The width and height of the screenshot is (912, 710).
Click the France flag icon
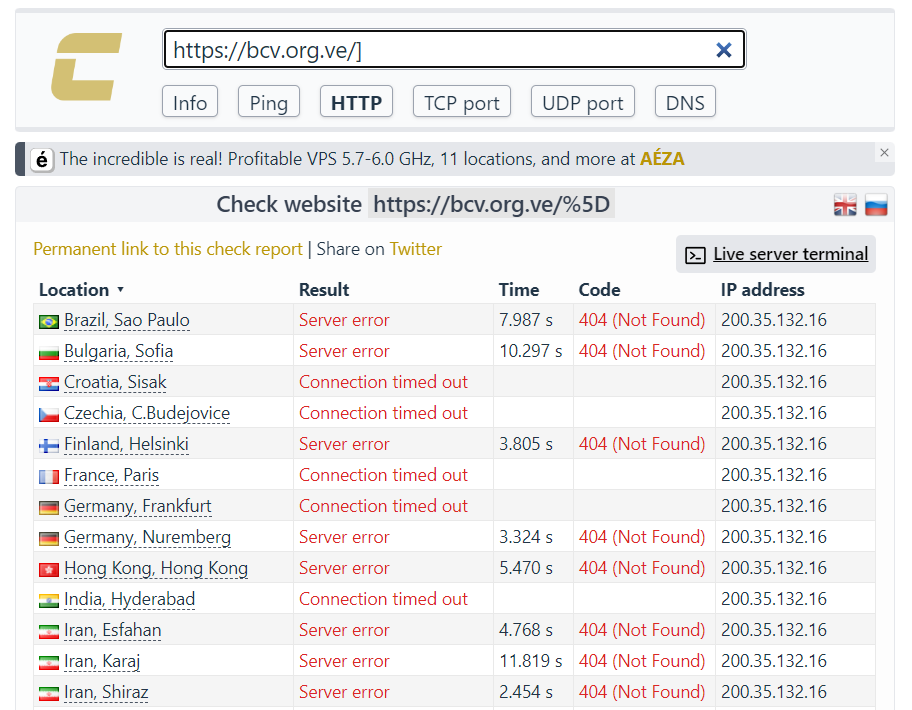point(49,476)
